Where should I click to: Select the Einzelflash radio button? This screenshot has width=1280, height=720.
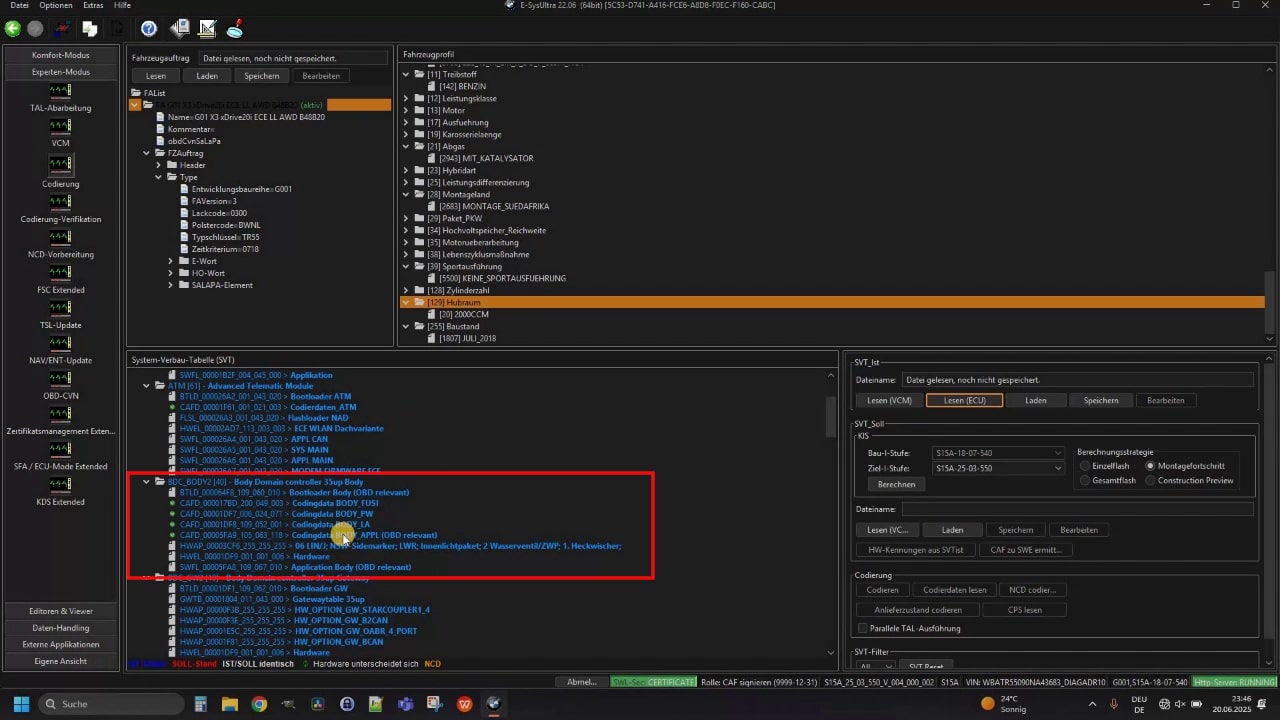click(1086, 466)
